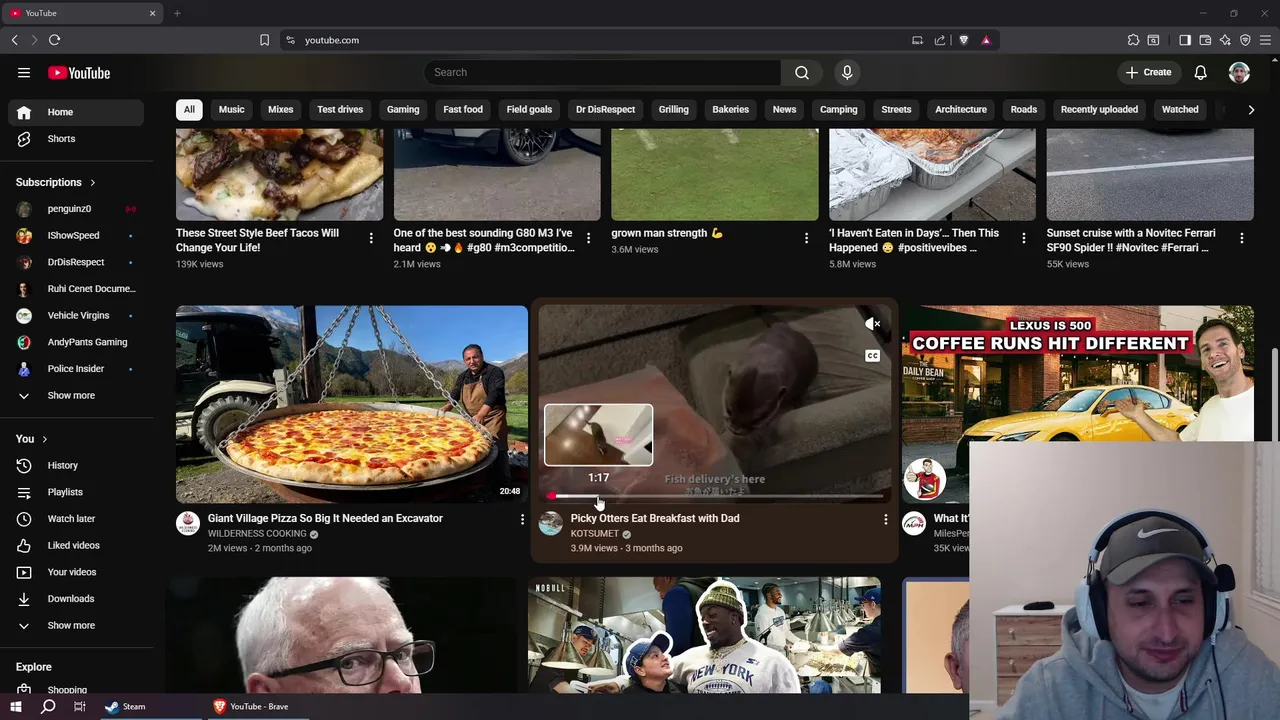
Task: Open options menu for G80 M3 short
Action: [x=588, y=238]
